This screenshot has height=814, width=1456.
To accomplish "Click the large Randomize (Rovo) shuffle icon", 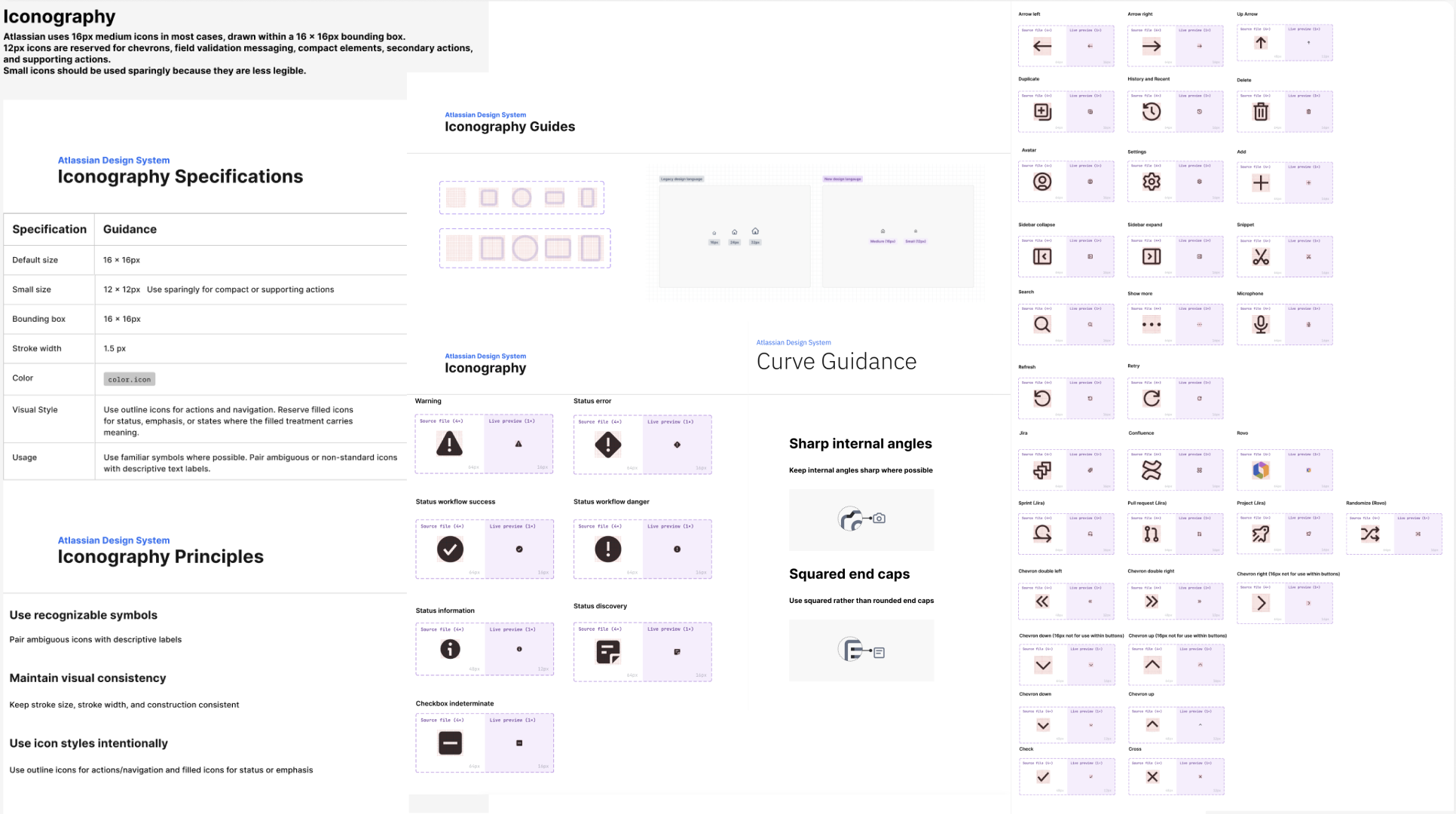I will pos(1370,534).
